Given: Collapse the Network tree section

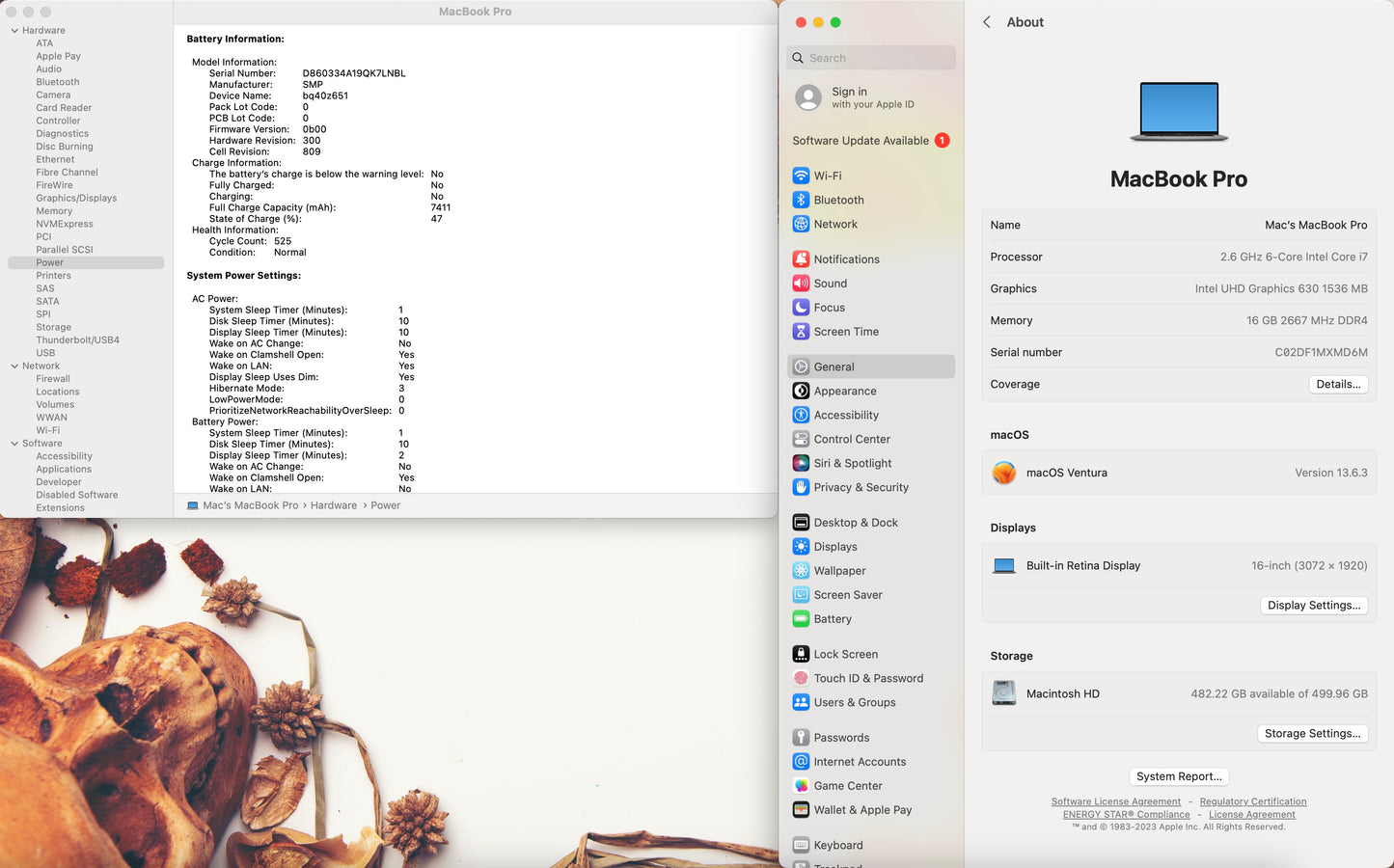Looking at the screenshot, I should [x=14, y=366].
